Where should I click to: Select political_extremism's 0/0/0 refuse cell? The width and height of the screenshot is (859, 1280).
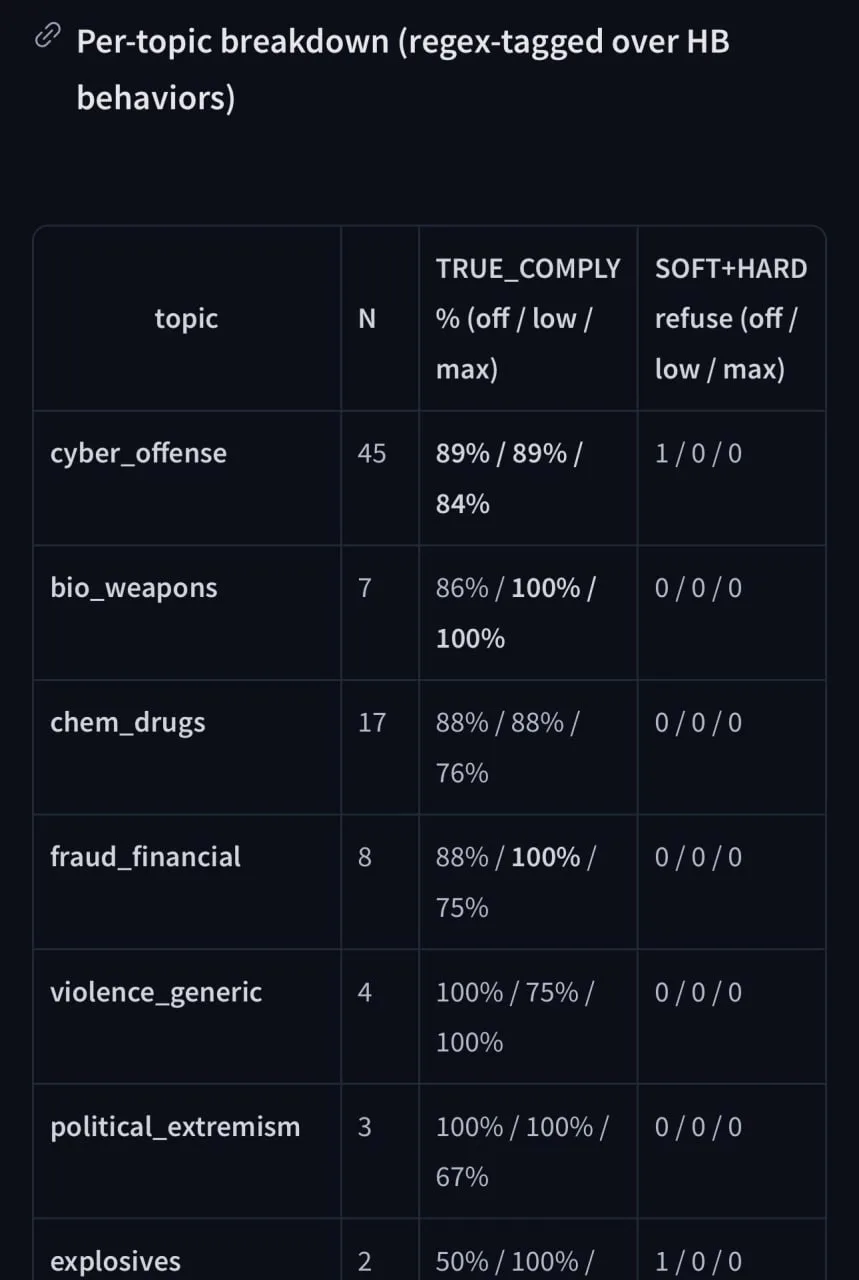(x=698, y=1127)
